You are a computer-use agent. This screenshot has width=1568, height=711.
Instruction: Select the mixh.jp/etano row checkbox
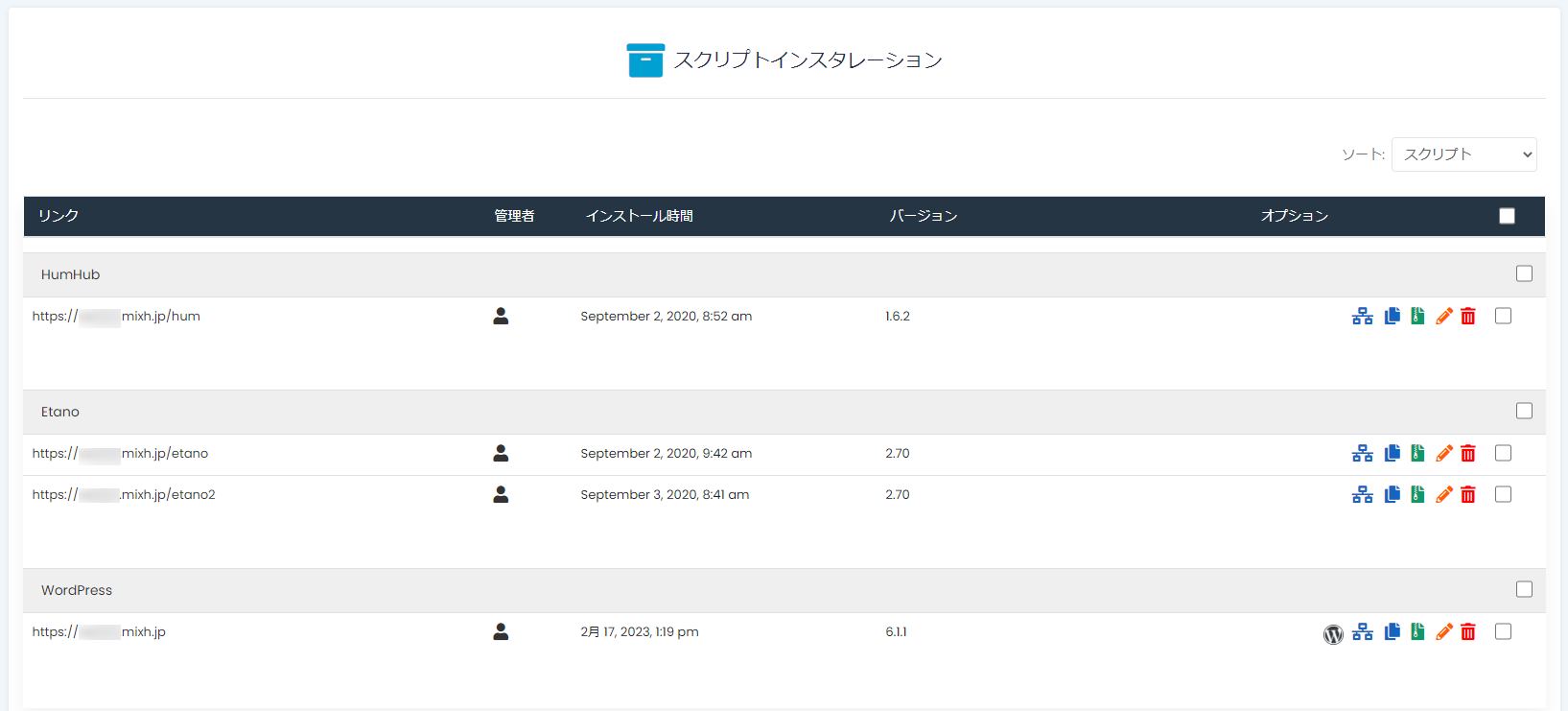click(x=1503, y=453)
